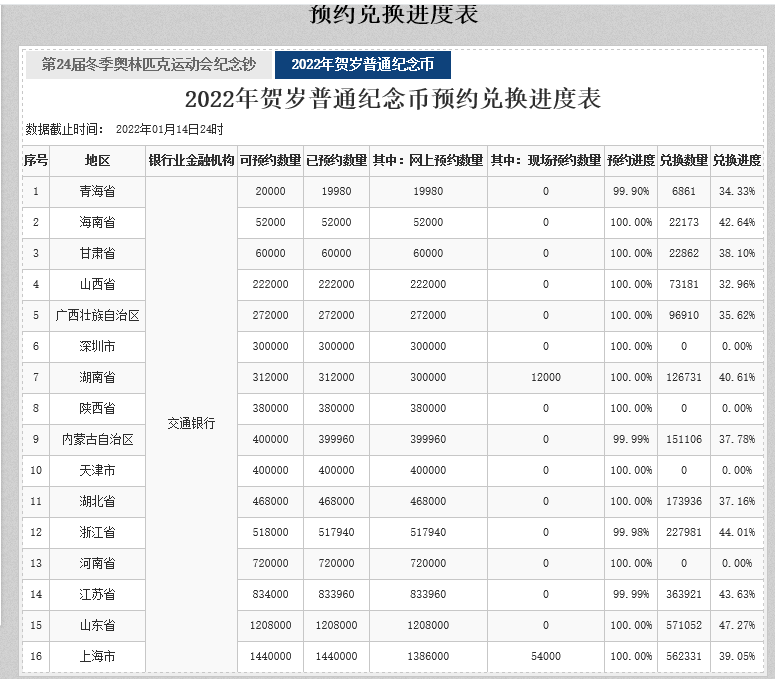Click 湖南省 on-site reservation 12000
Screen dimensions: 775x679
pyautogui.click(x=546, y=378)
